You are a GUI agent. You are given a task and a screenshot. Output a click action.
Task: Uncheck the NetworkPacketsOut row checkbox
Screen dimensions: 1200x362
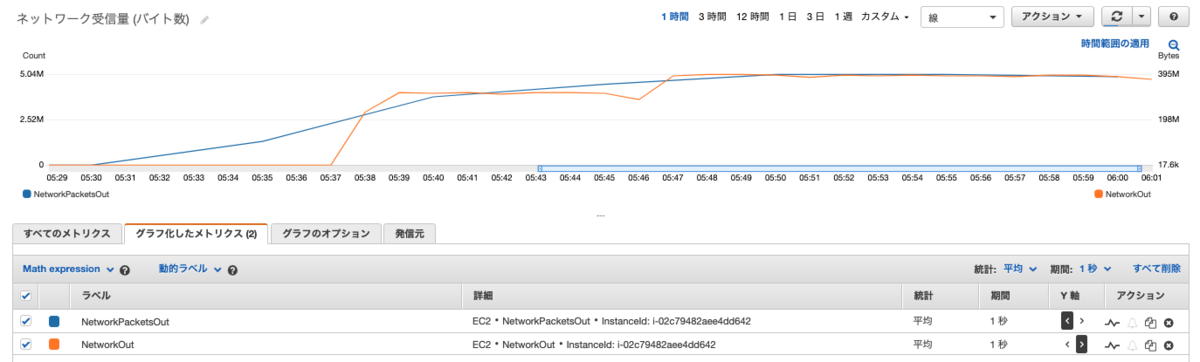click(26, 321)
